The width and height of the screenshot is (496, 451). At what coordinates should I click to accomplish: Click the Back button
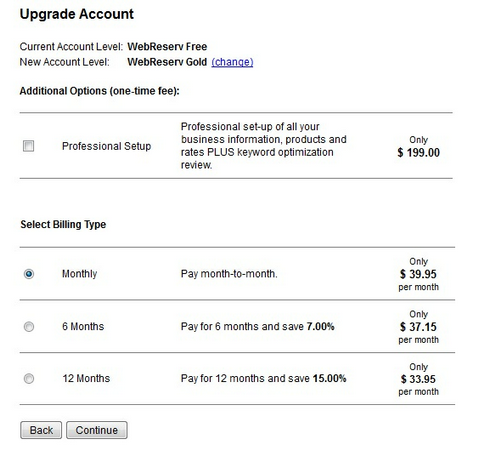41,430
